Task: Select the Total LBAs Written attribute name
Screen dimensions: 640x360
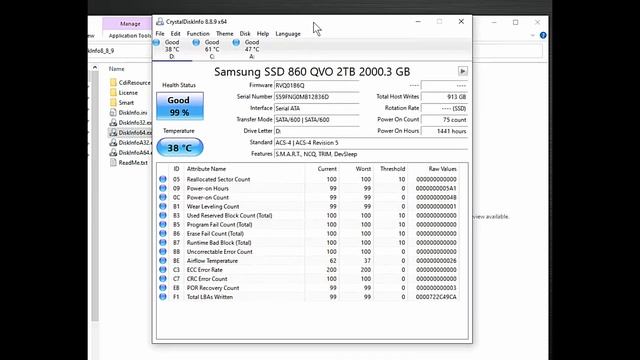Action: 210,297
